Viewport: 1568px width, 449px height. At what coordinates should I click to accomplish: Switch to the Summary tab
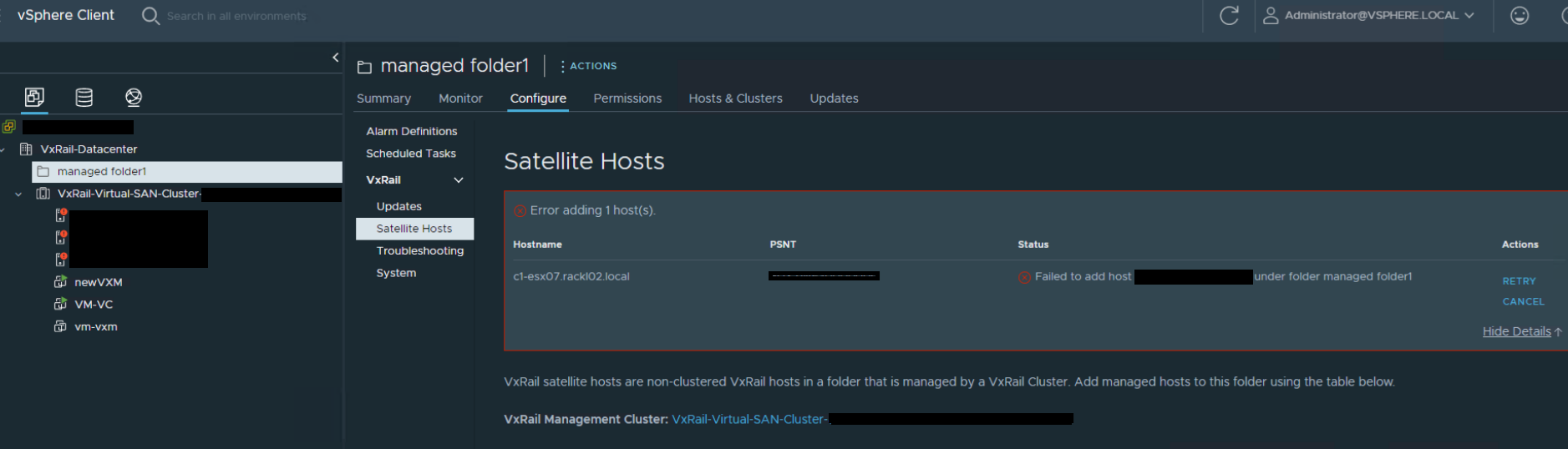pyautogui.click(x=383, y=98)
